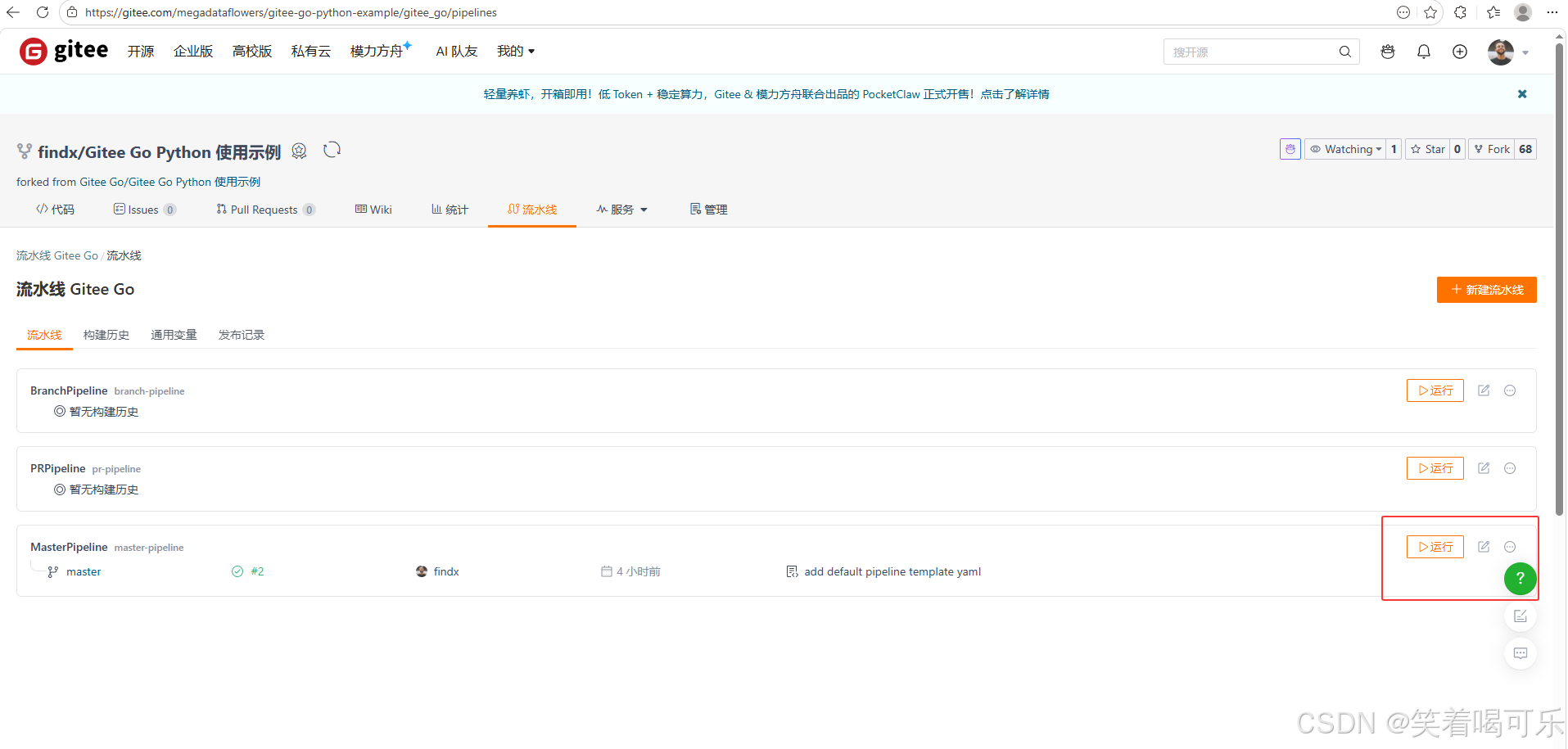The image size is (1568, 749).
Task: Edit MasterPipeline with the pencil icon
Action: tap(1484, 547)
